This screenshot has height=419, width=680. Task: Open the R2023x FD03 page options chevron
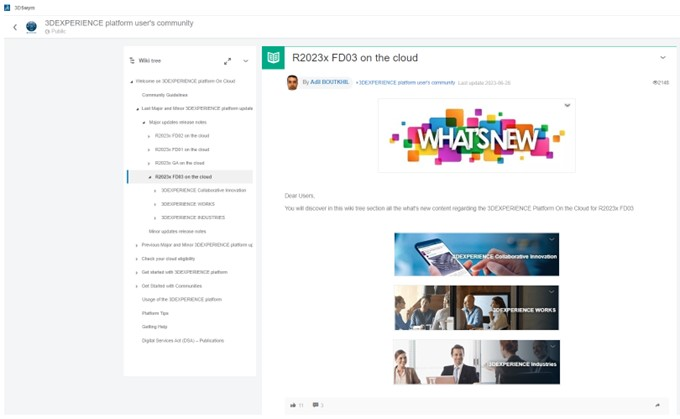tap(663, 57)
